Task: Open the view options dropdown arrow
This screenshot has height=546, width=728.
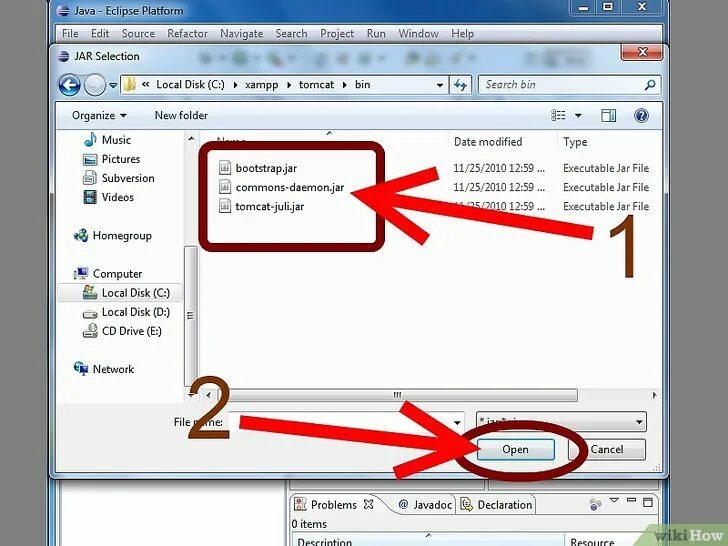Action: pos(578,115)
